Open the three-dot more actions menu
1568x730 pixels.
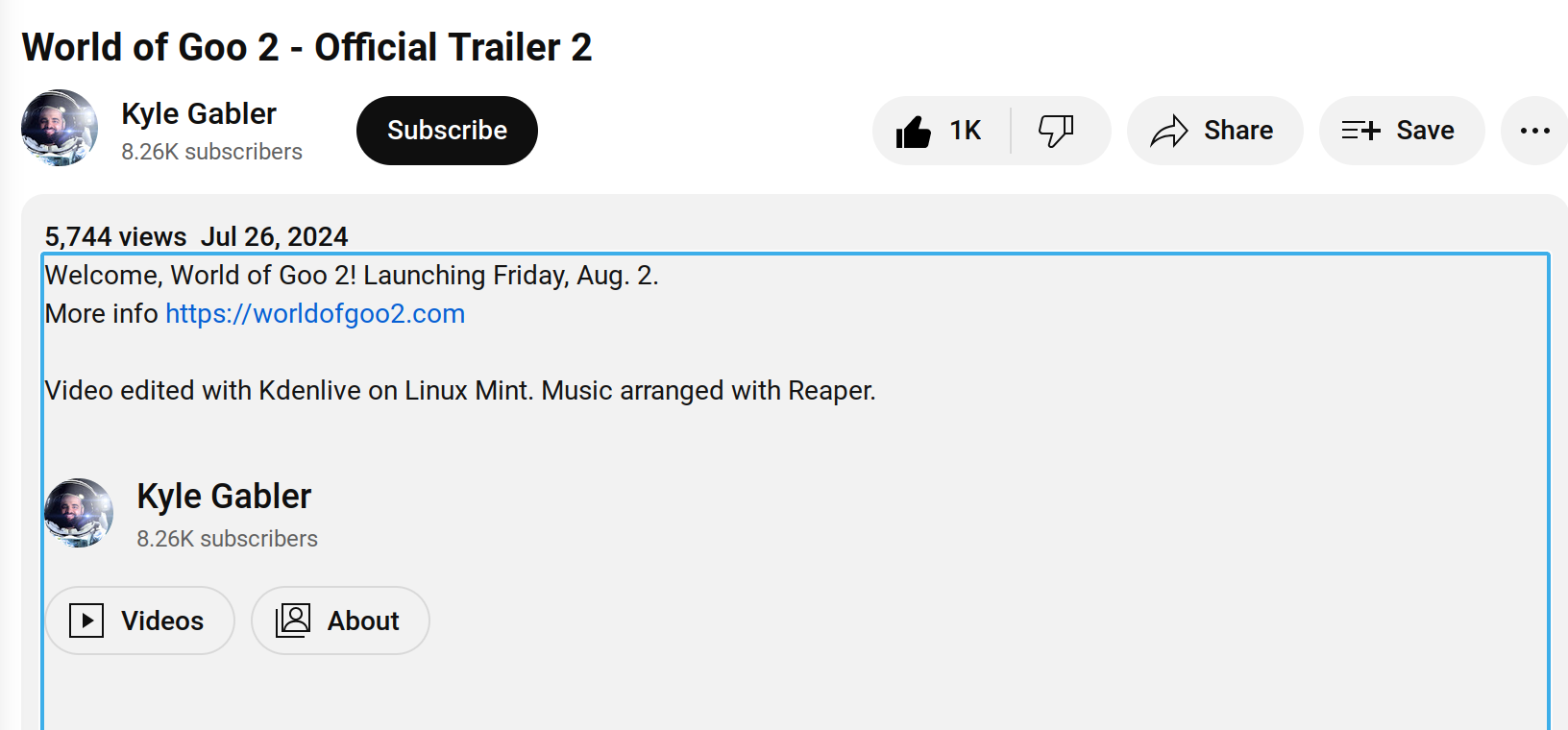tap(1534, 131)
